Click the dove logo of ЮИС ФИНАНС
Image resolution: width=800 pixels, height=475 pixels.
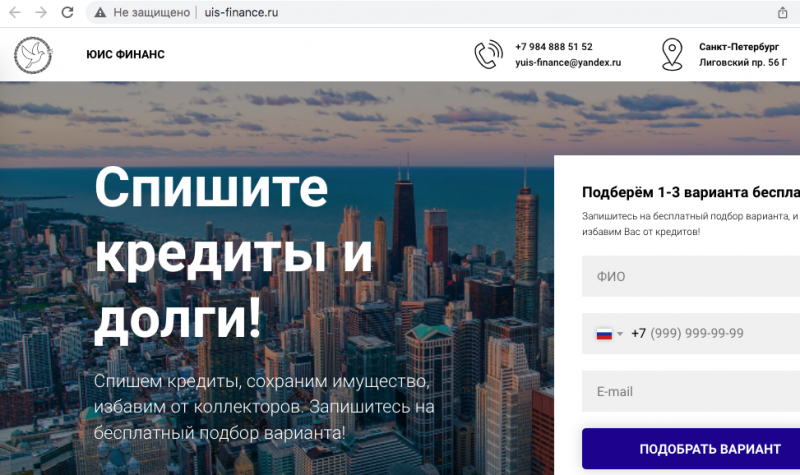pyautogui.click(x=33, y=55)
